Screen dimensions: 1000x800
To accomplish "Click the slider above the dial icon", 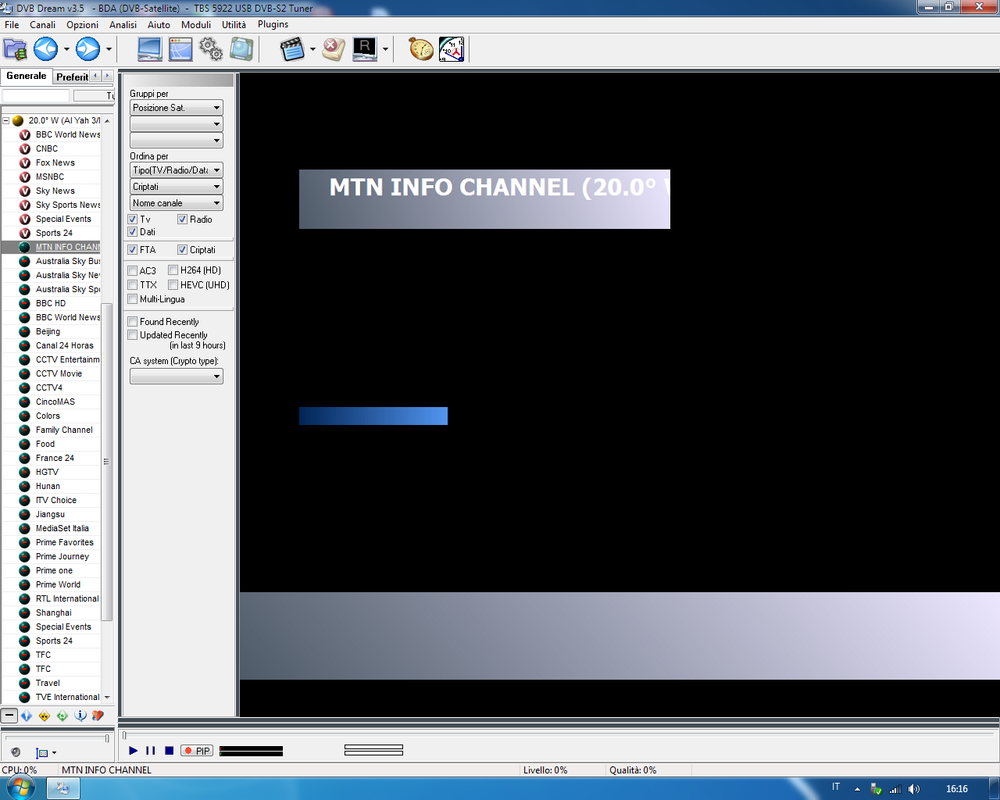I will 107,738.
